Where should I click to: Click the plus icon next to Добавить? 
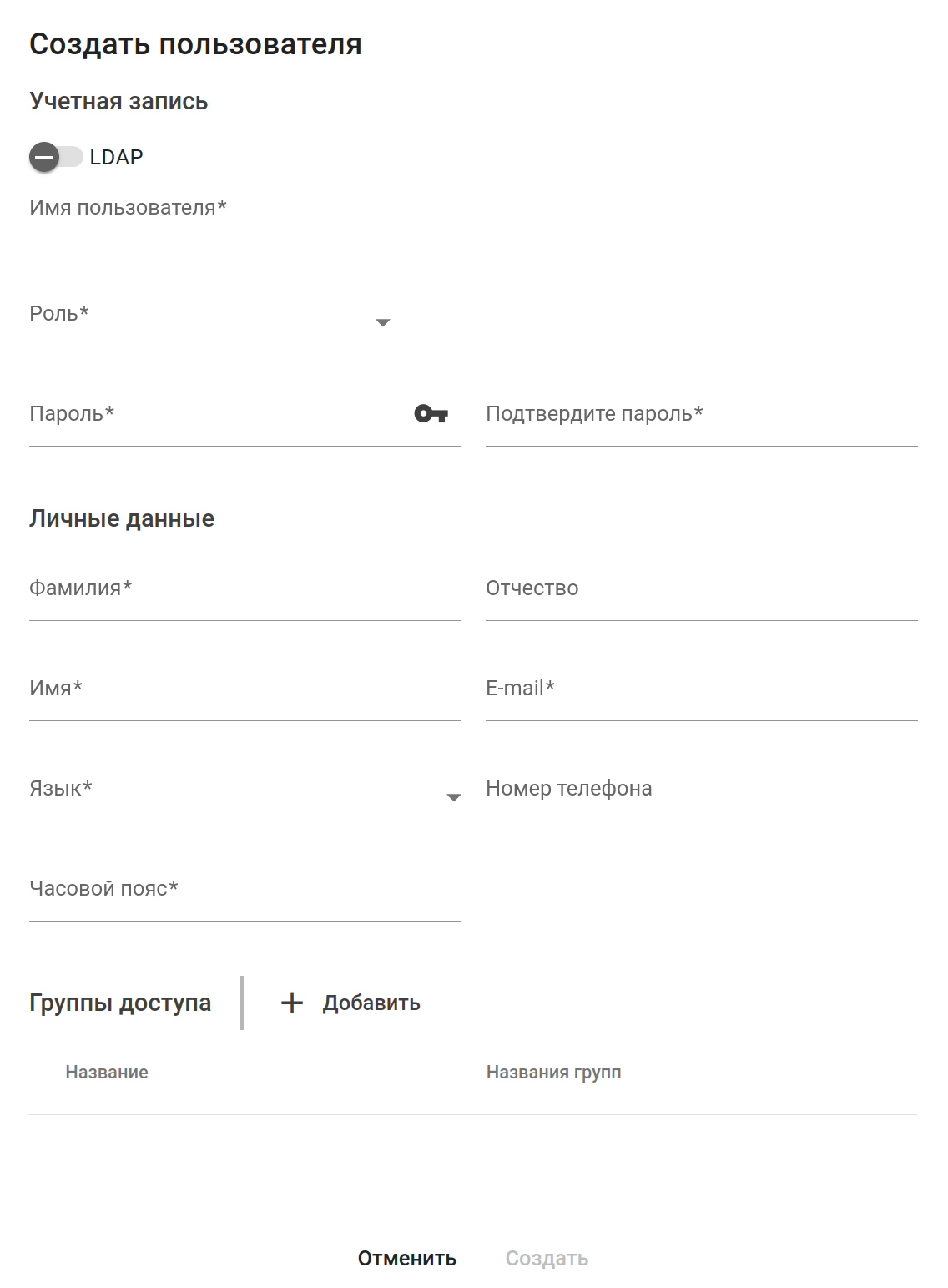(292, 1003)
